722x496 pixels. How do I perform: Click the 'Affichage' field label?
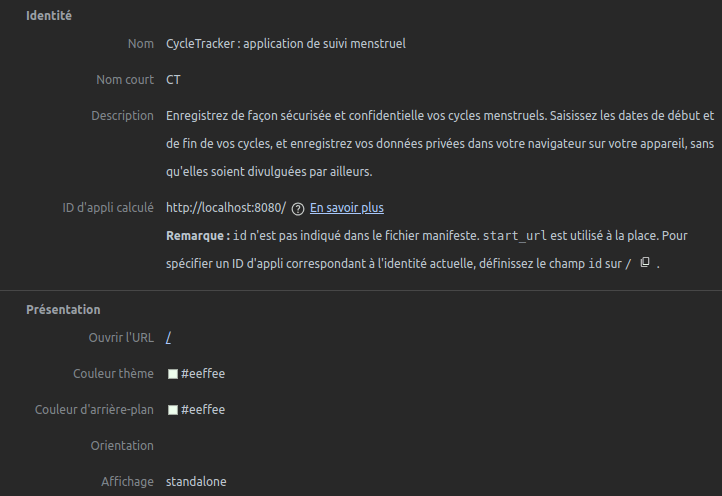point(127,482)
